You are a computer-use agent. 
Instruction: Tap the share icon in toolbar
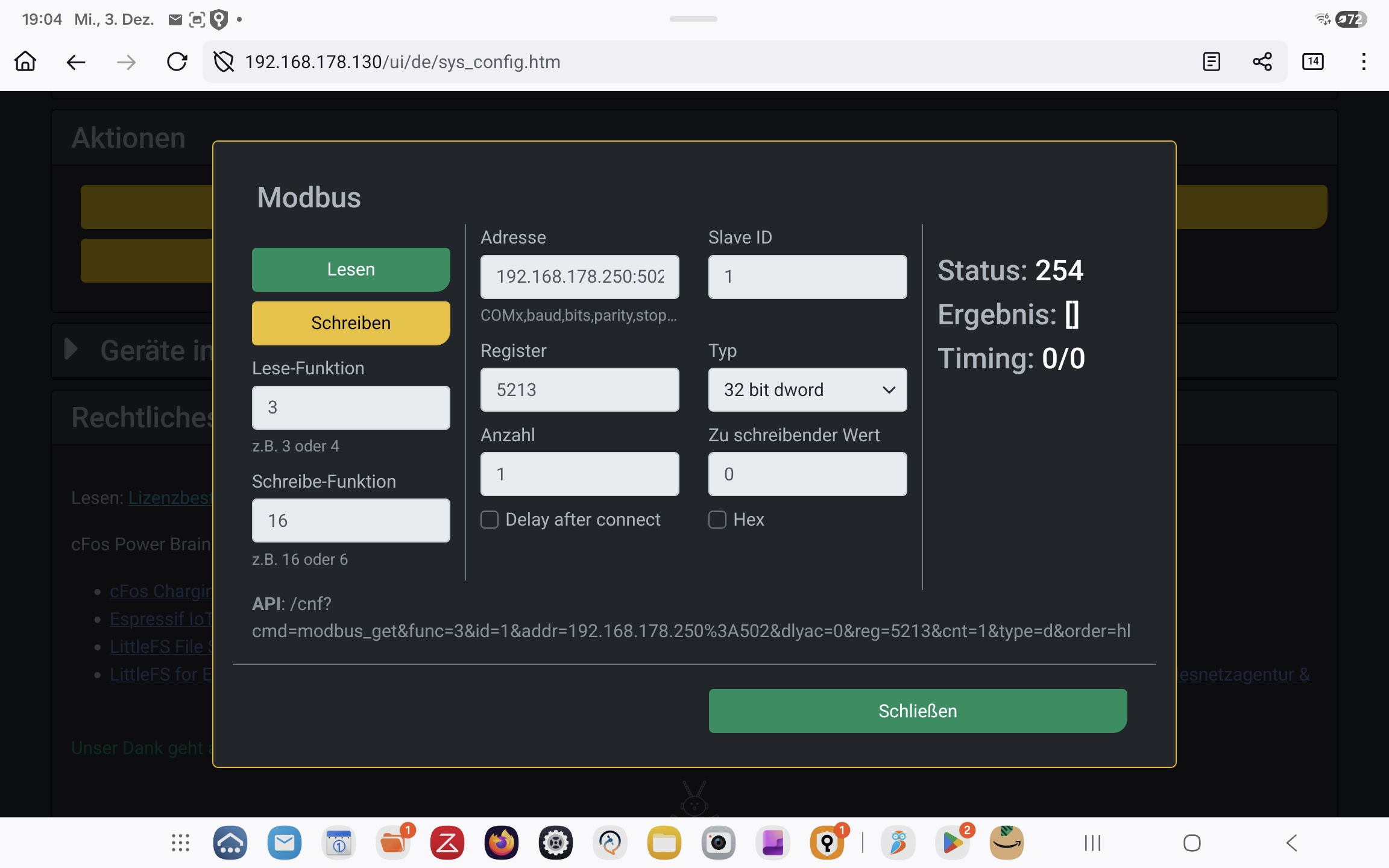click(1262, 61)
